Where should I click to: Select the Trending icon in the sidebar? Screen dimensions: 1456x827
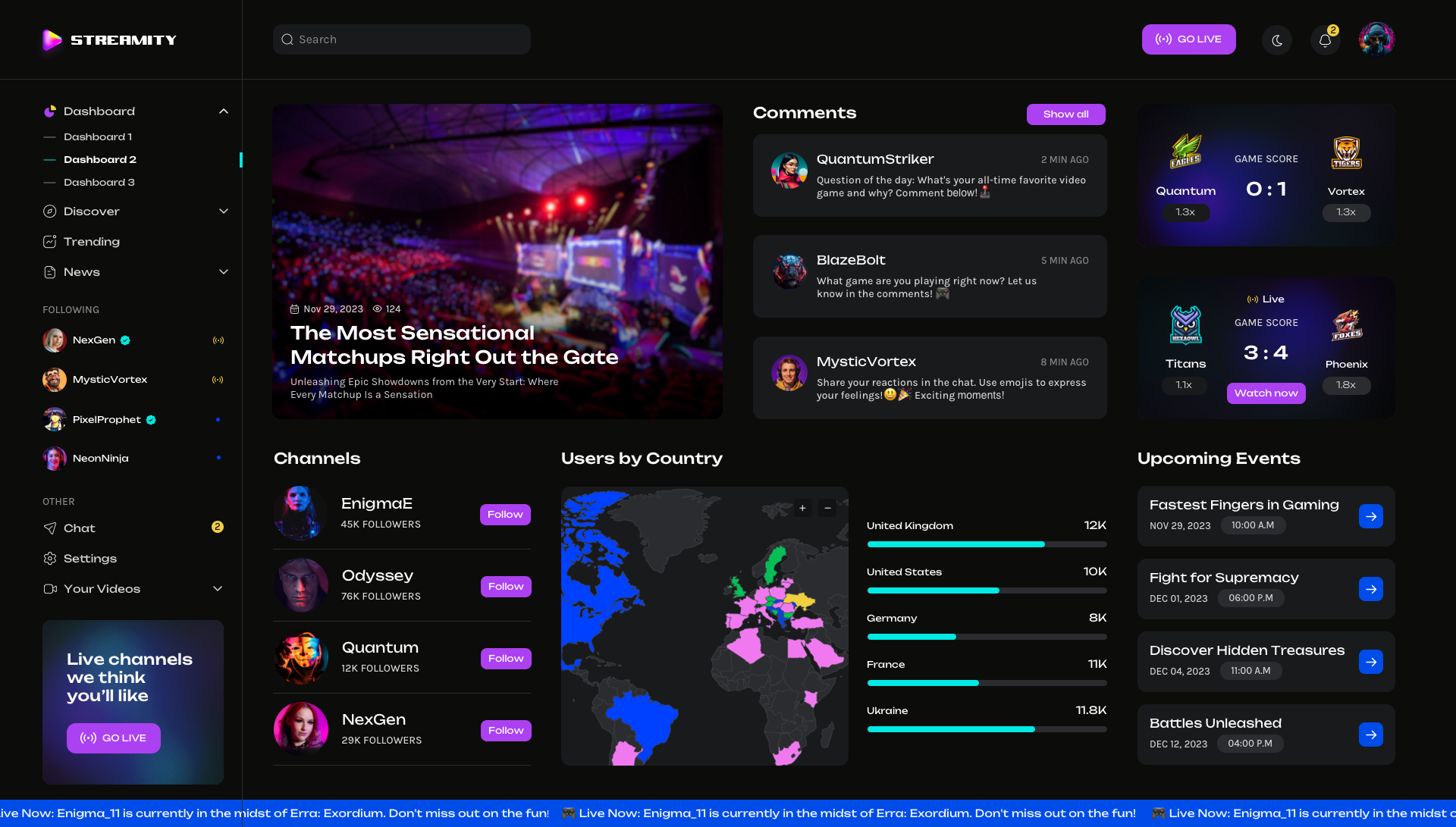pos(49,241)
